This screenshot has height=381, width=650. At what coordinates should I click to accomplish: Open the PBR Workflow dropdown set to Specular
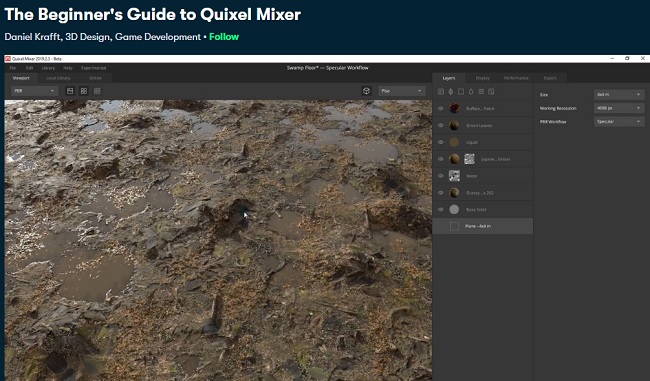coord(619,121)
